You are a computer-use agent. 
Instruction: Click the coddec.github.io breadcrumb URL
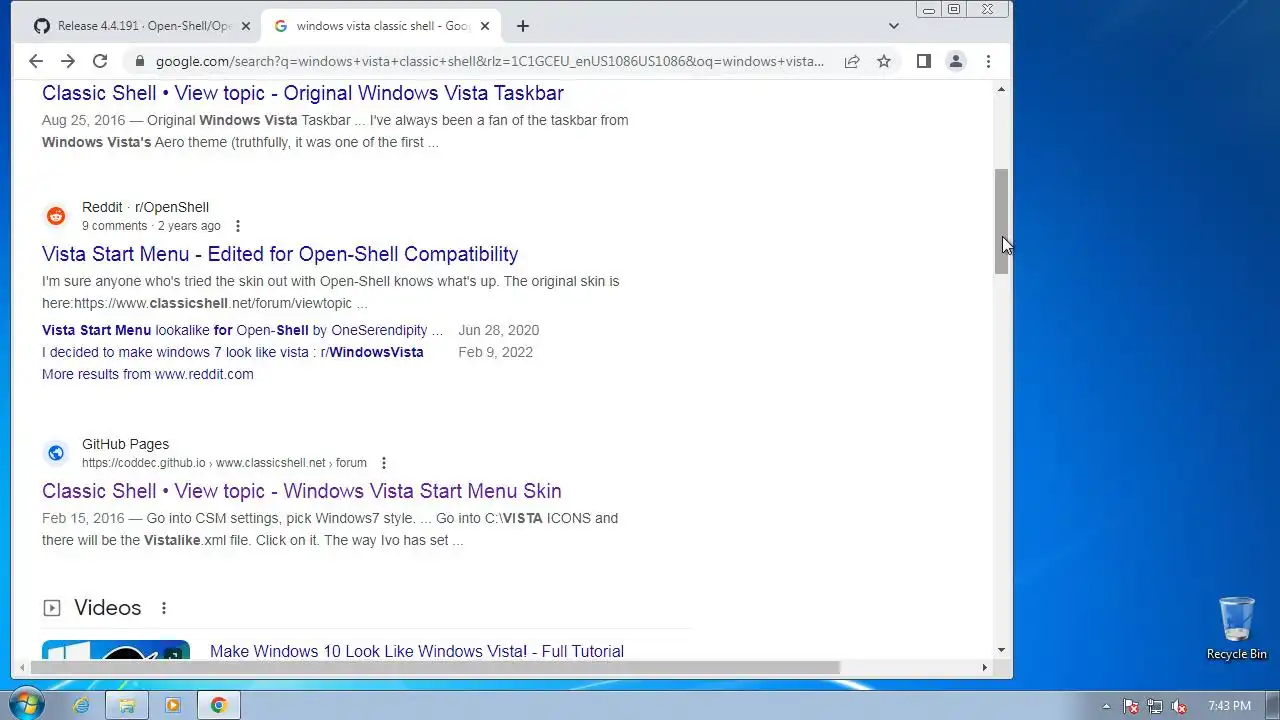click(224, 463)
